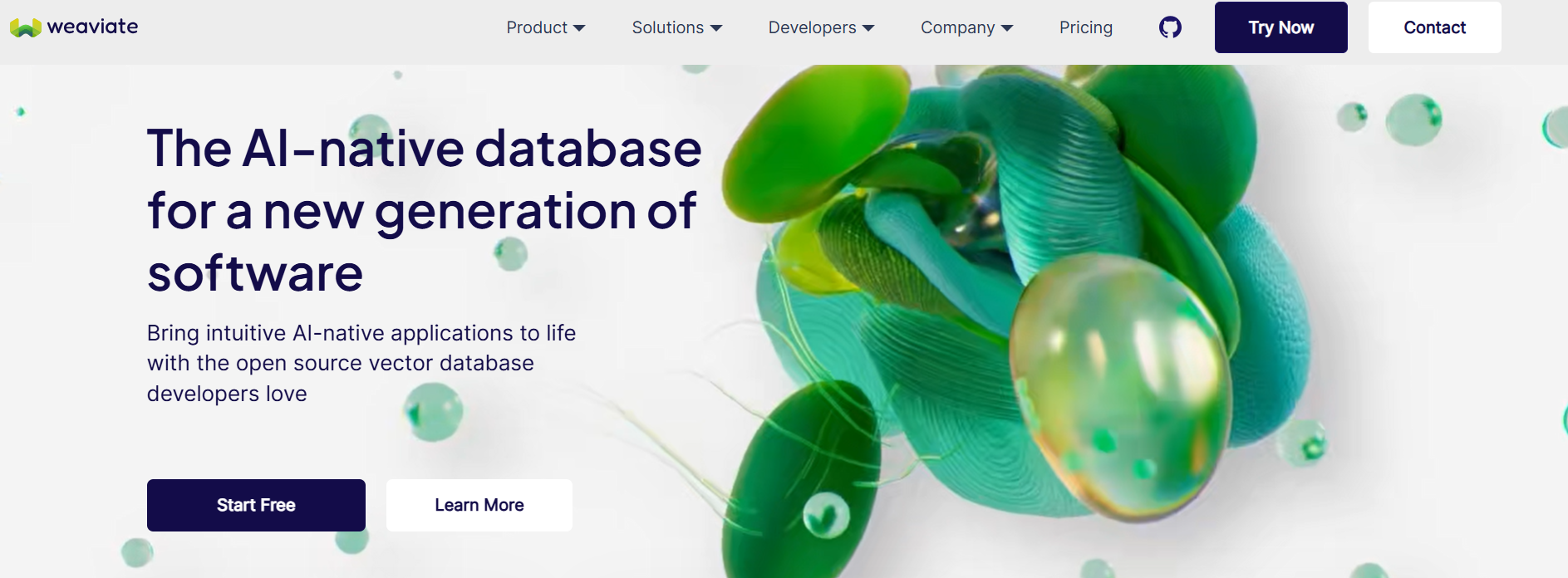Expand the Solutions dropdown arrow
This screenshot has height=578, width=1568.
pyautogui.click(x=716, y=28)
